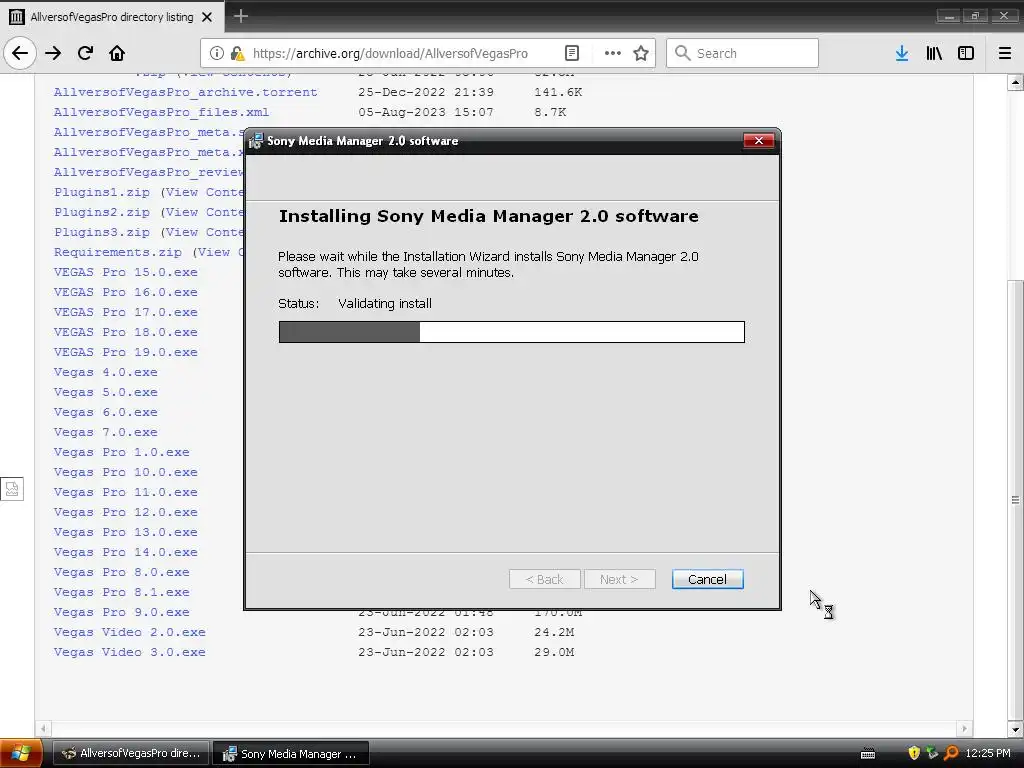Click the network connection tray icon

[x=933, y=753]
